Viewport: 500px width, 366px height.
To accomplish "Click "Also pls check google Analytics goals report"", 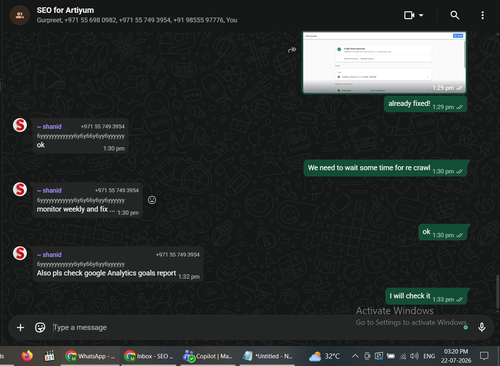I will point(106,273).
